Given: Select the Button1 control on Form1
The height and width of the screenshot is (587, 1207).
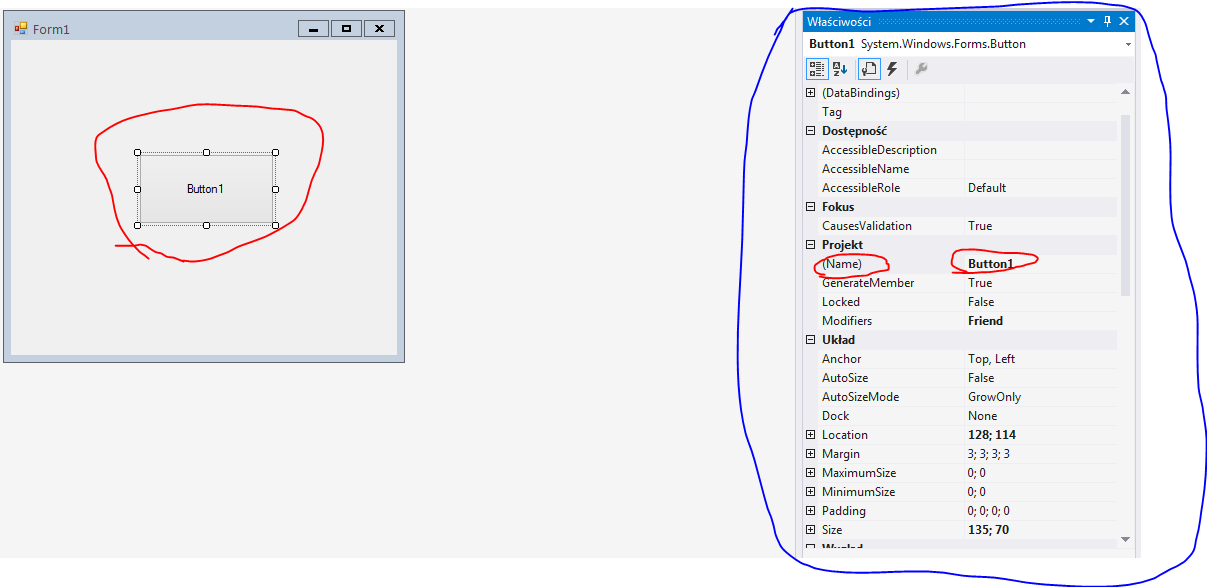Looking at the screenshot, I should coord(206,189).
